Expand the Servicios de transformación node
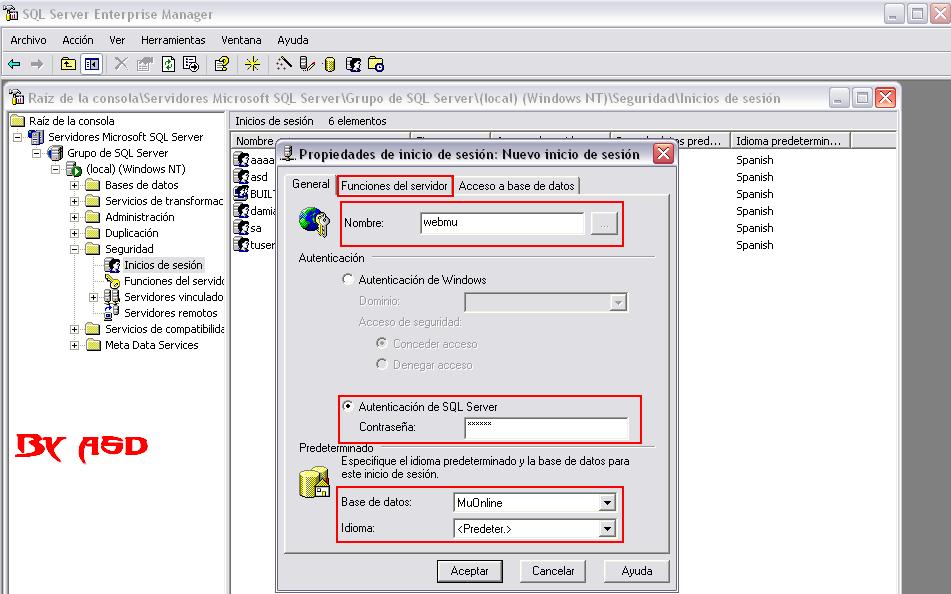 click(74, 201)
